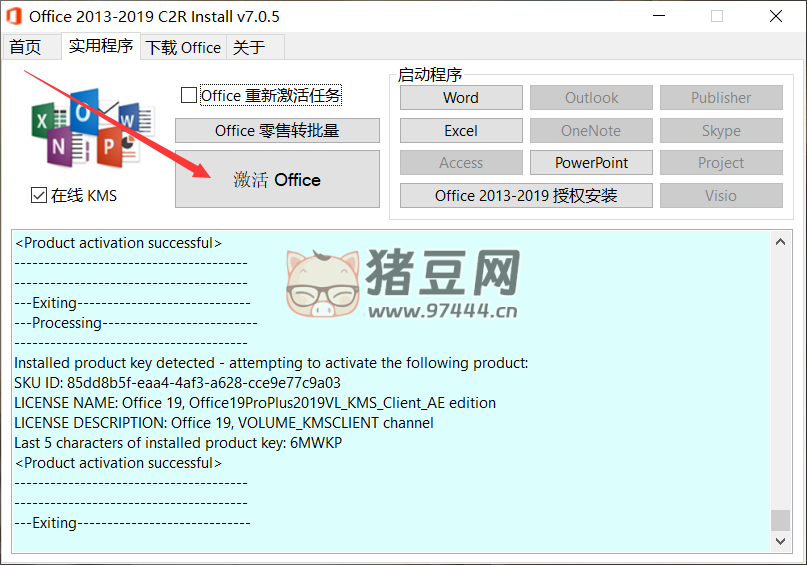Click the disabled OneNote button
Viewport: 807px width, 565px height.
(x=591, y=131)
